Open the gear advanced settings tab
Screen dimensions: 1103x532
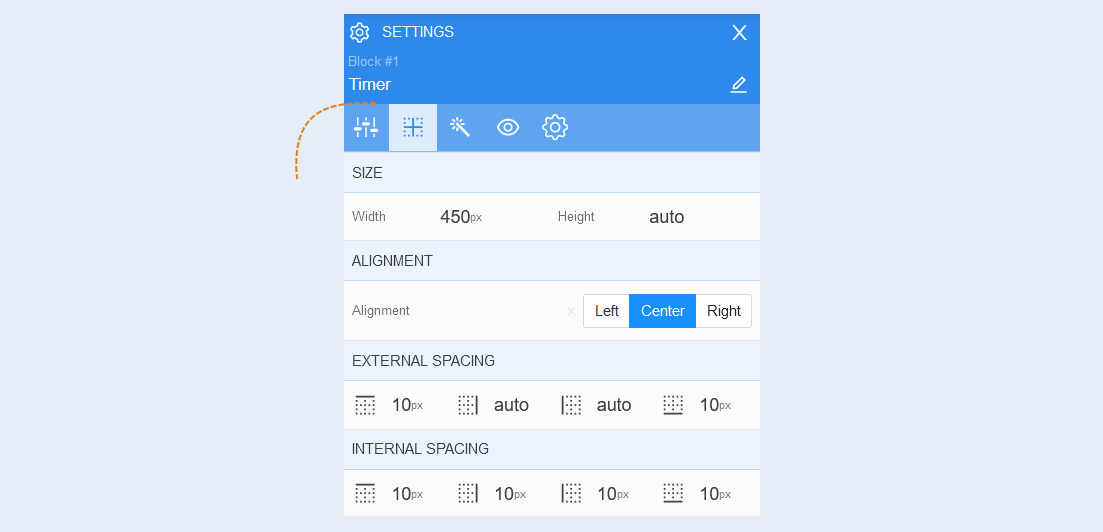[555, 127]
